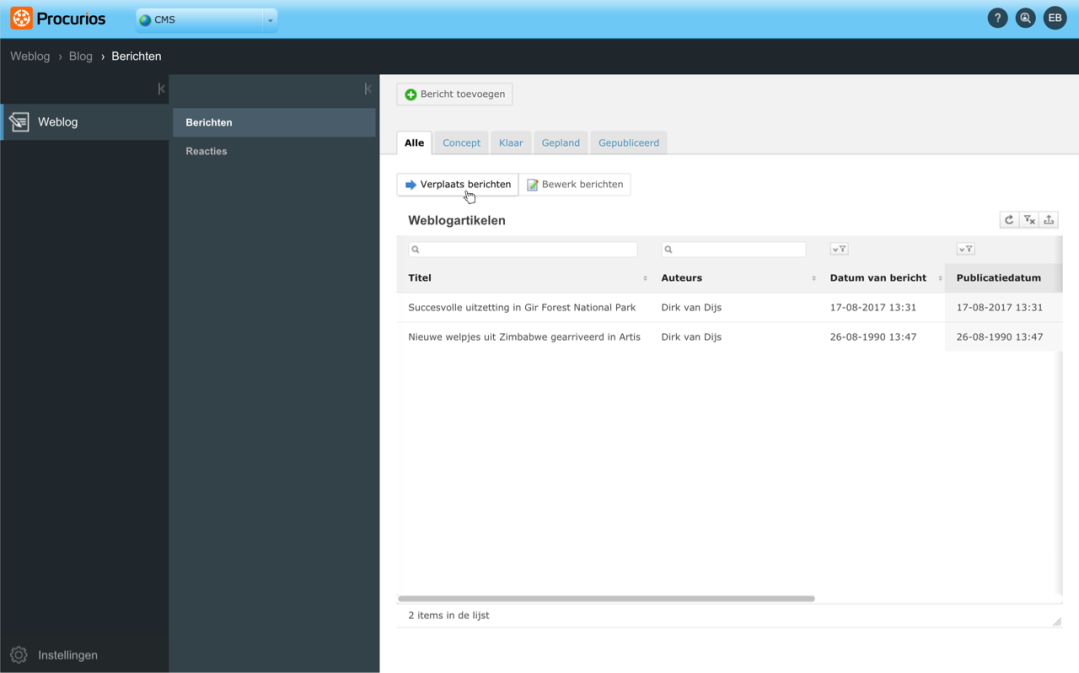Screen dimensions: 1079x673
Task: Click the green plus icon
Action: click(411, 94)
